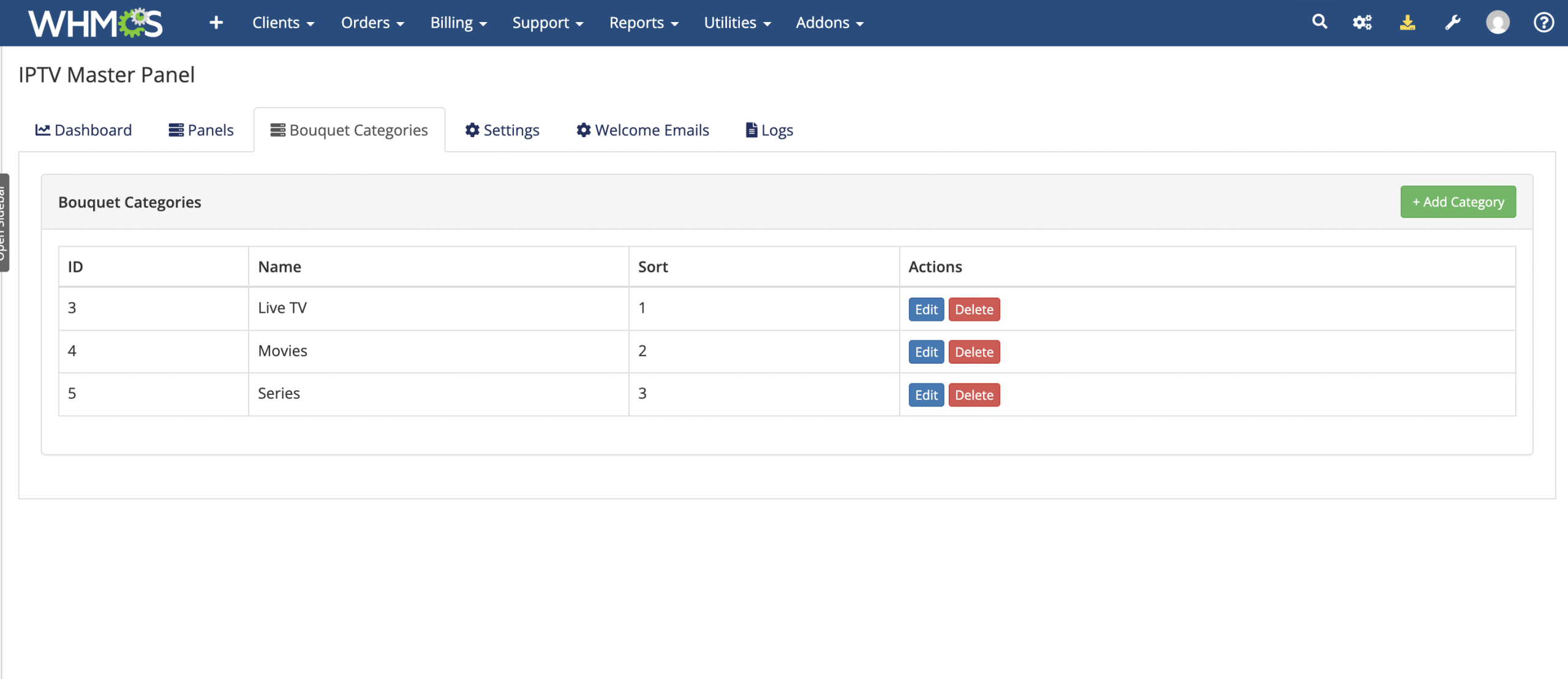
Task: Open the automation gears icon
Action: click(x=1362, y=23)
